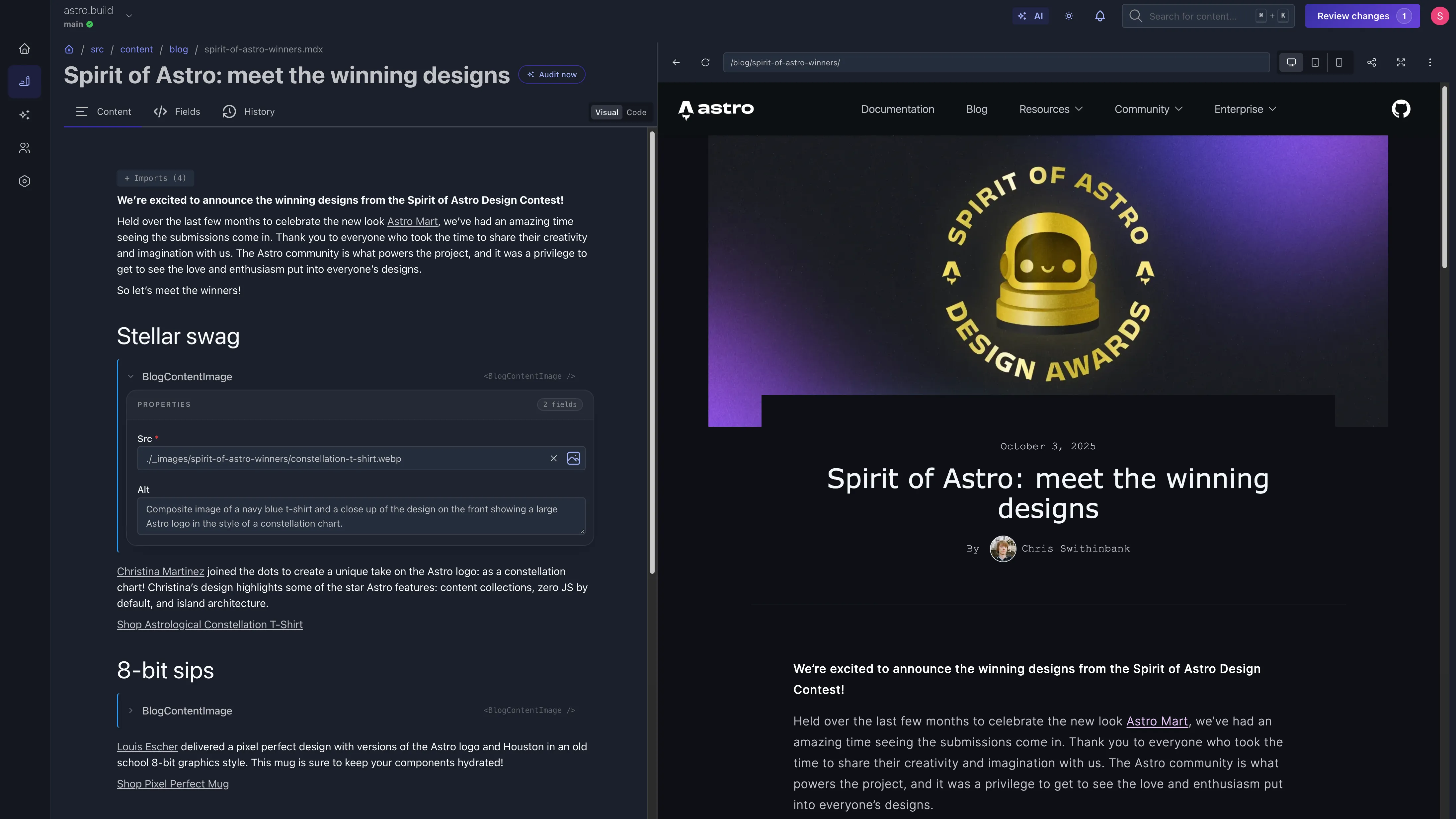Viewport: 1456px width, 819px height.
Task: Navigate to blog breadcrumb
Action: pos(179,49)
